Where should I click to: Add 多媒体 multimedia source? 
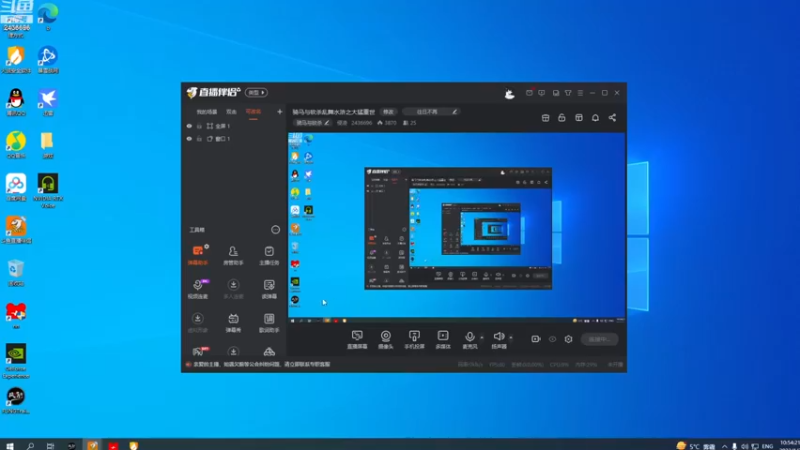point(443,339)
